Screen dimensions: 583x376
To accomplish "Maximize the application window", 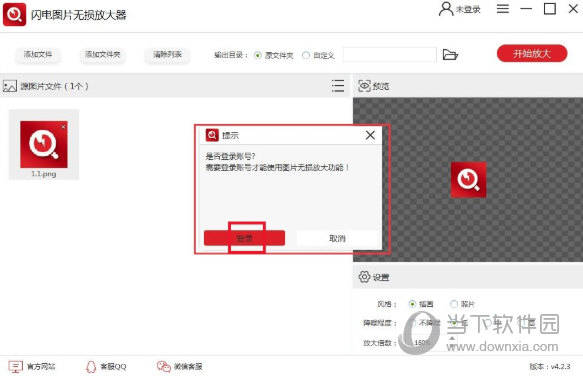I will pos(550,9).
